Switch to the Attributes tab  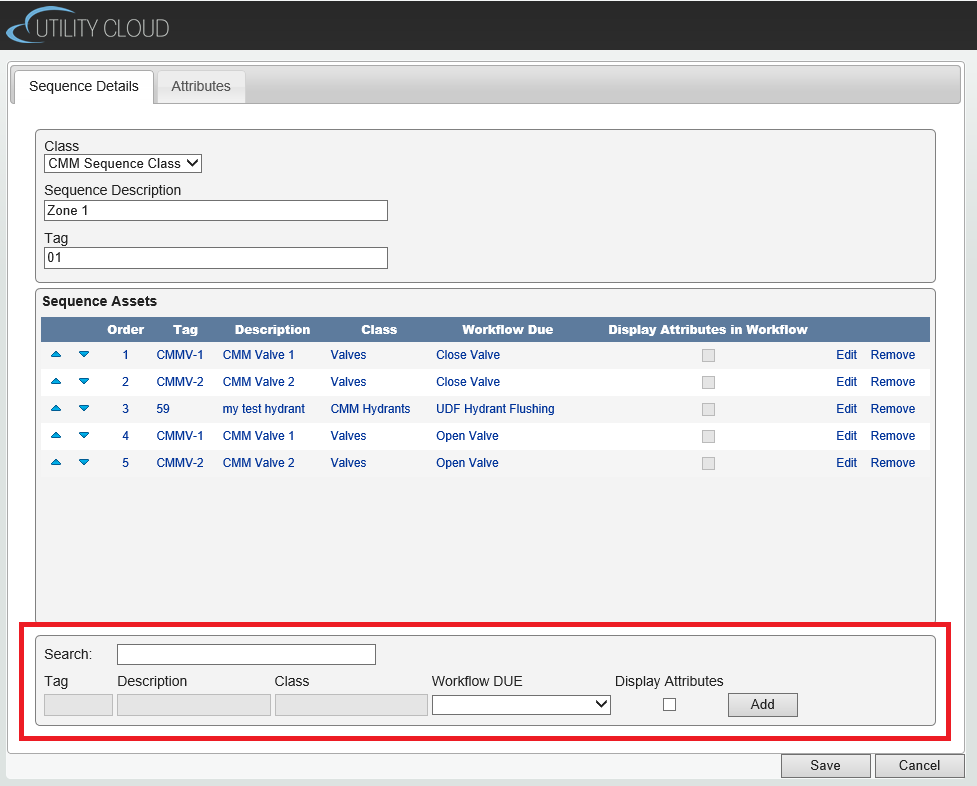tap(201, 87)
